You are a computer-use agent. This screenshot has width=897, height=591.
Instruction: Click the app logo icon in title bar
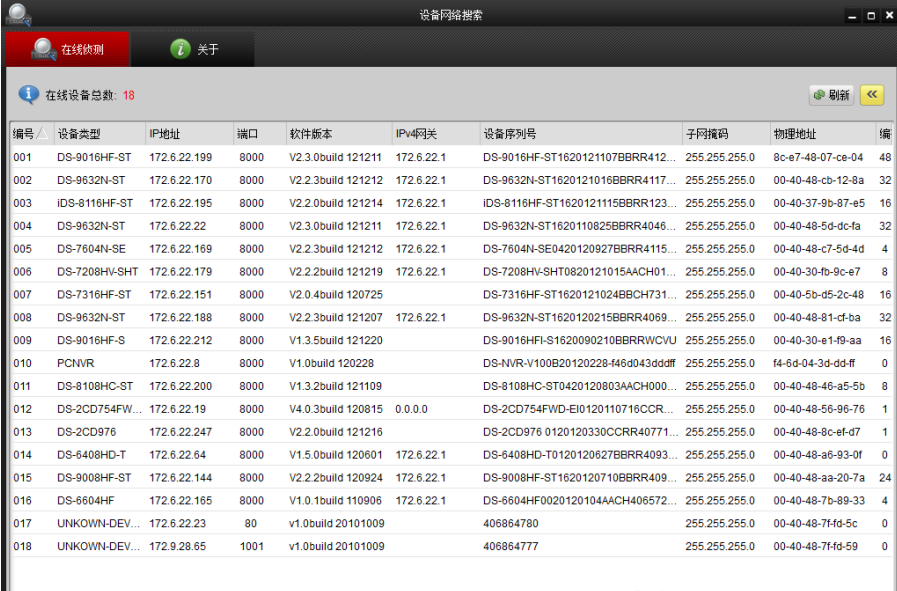pos(19,15)
